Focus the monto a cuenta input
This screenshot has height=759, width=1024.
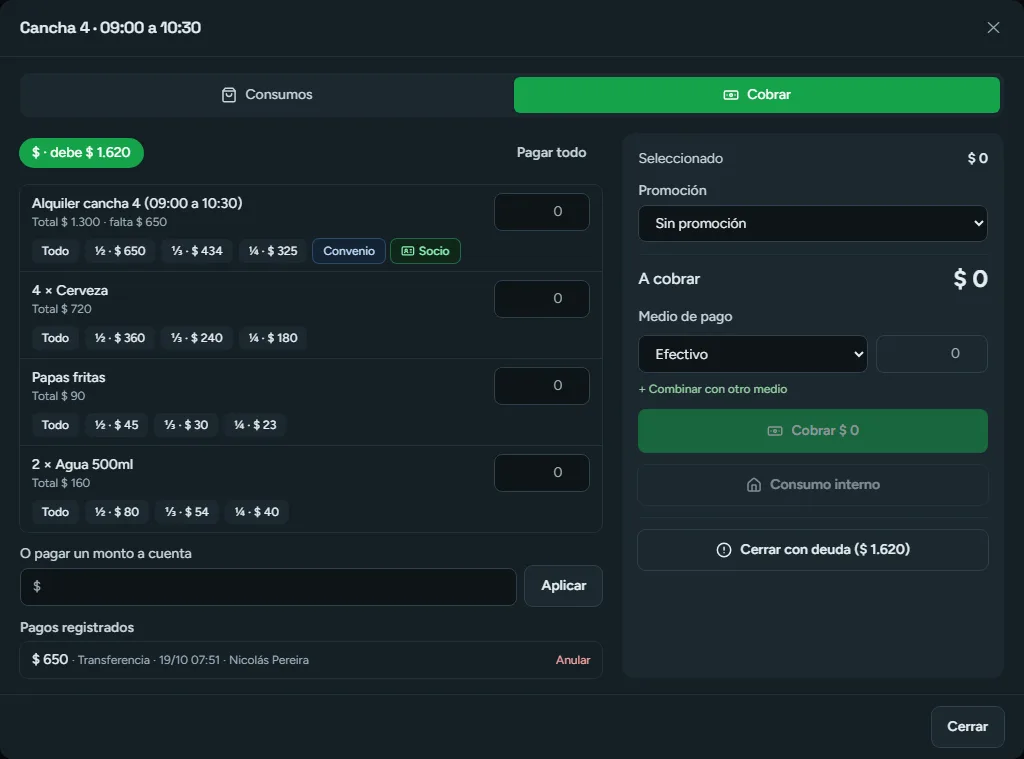(268, 586)
